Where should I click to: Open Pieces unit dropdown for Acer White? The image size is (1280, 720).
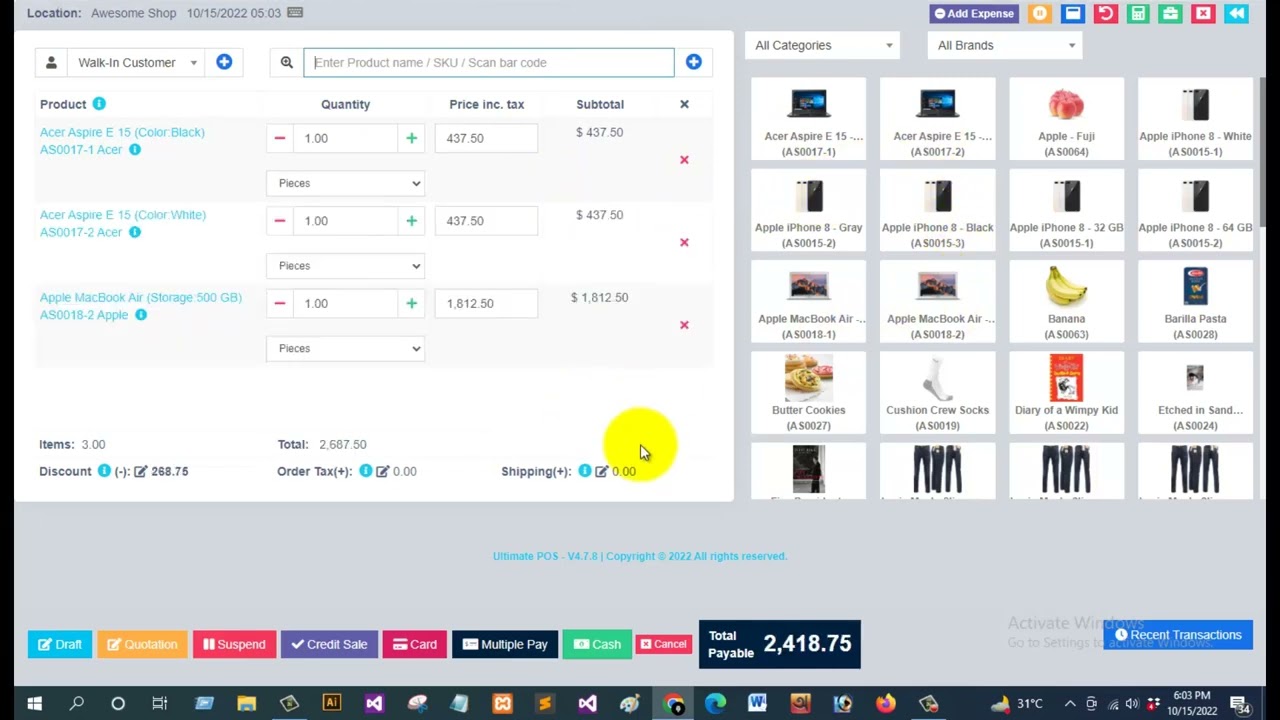point(346,266)
